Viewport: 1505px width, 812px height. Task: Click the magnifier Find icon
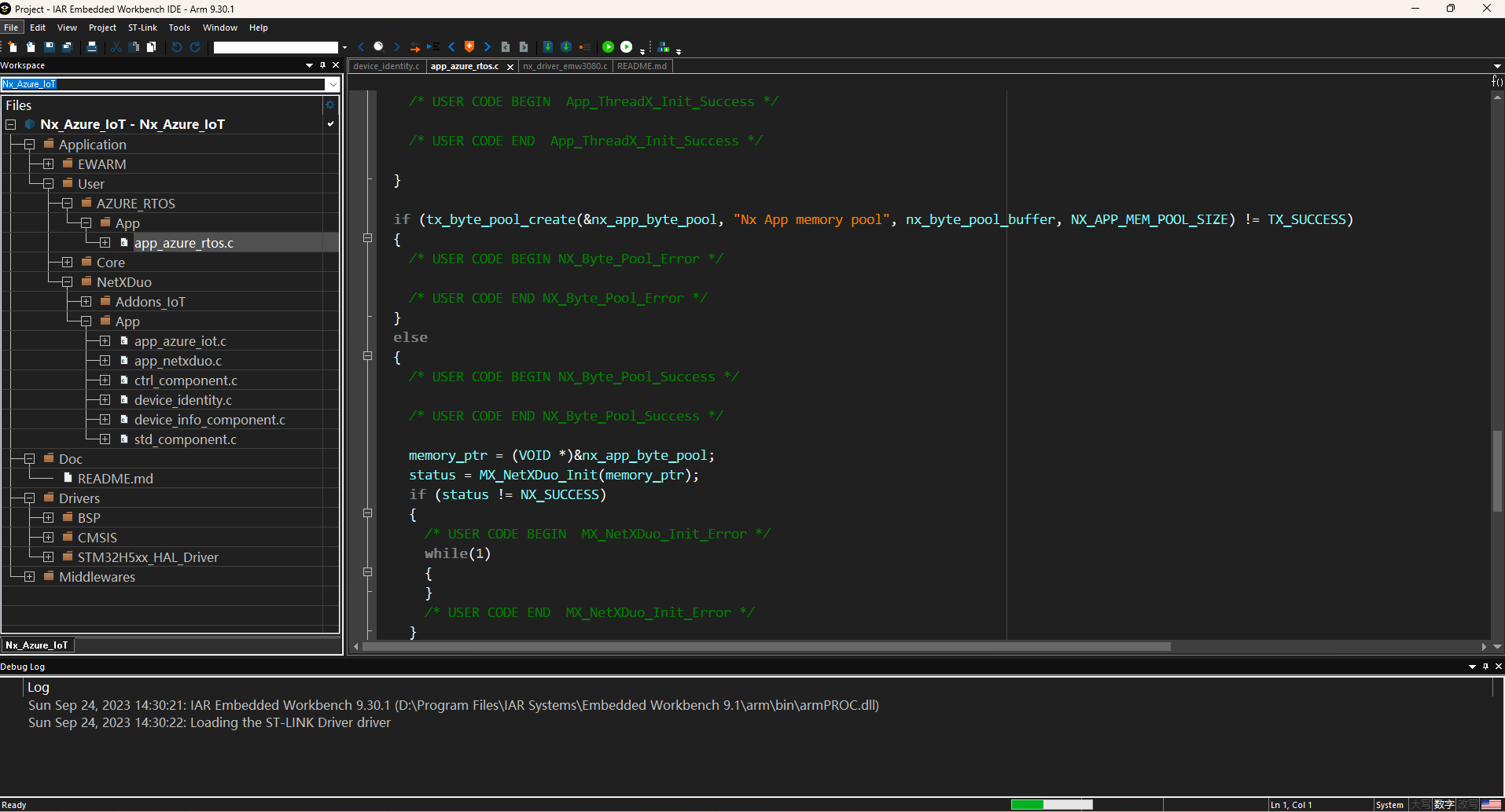378,47
